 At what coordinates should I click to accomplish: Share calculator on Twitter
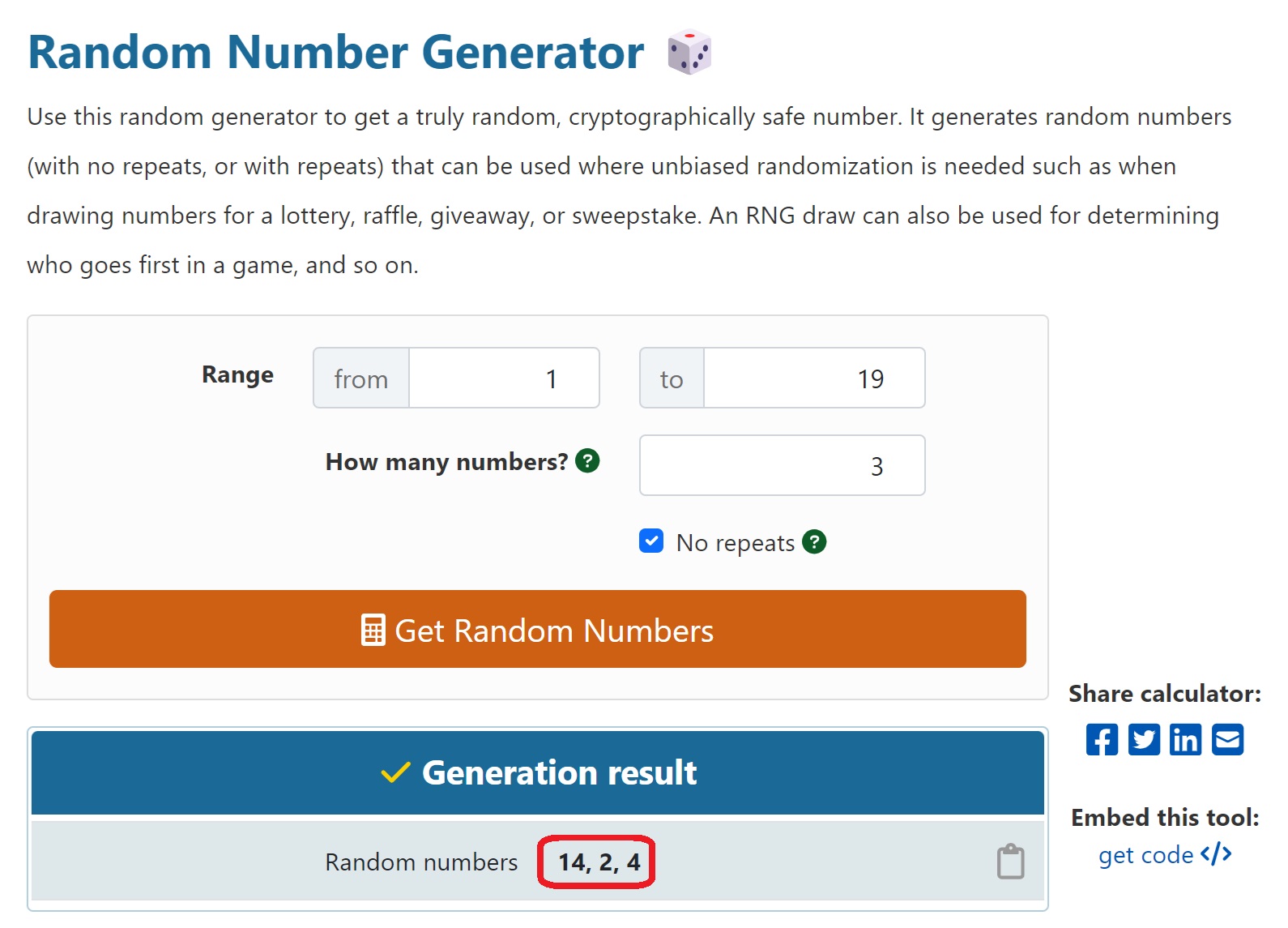[x=1144, y=739]
